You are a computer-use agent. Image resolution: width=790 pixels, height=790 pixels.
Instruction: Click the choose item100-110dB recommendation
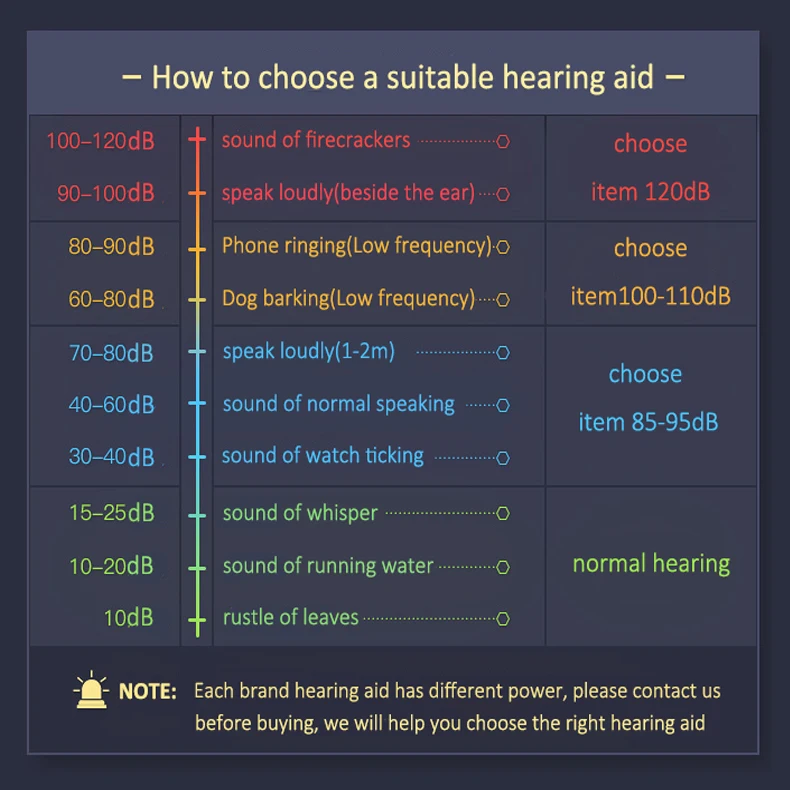click(650, 272)
